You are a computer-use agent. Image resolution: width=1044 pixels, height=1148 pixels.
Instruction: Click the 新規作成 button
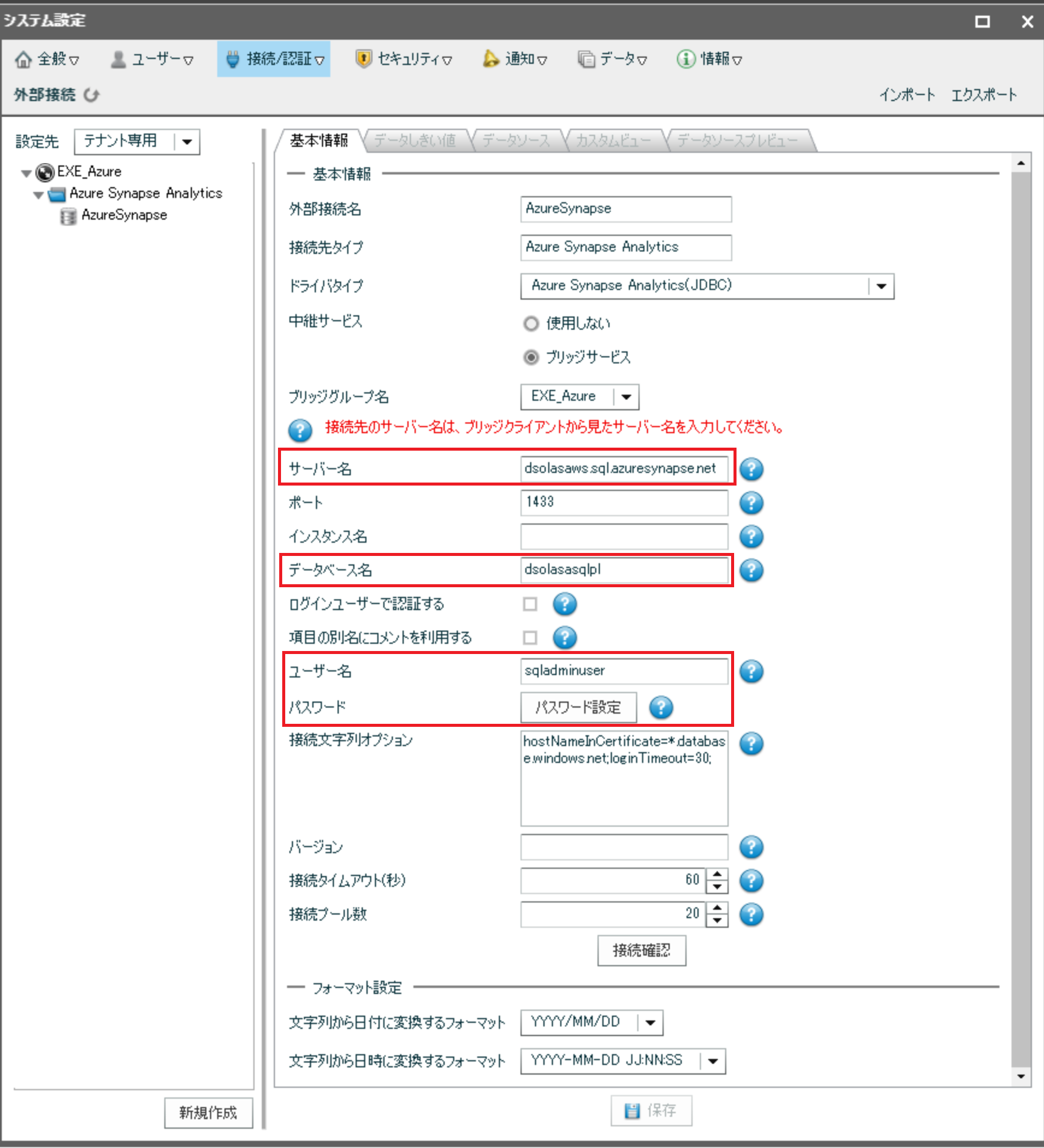click(208, 1113)
